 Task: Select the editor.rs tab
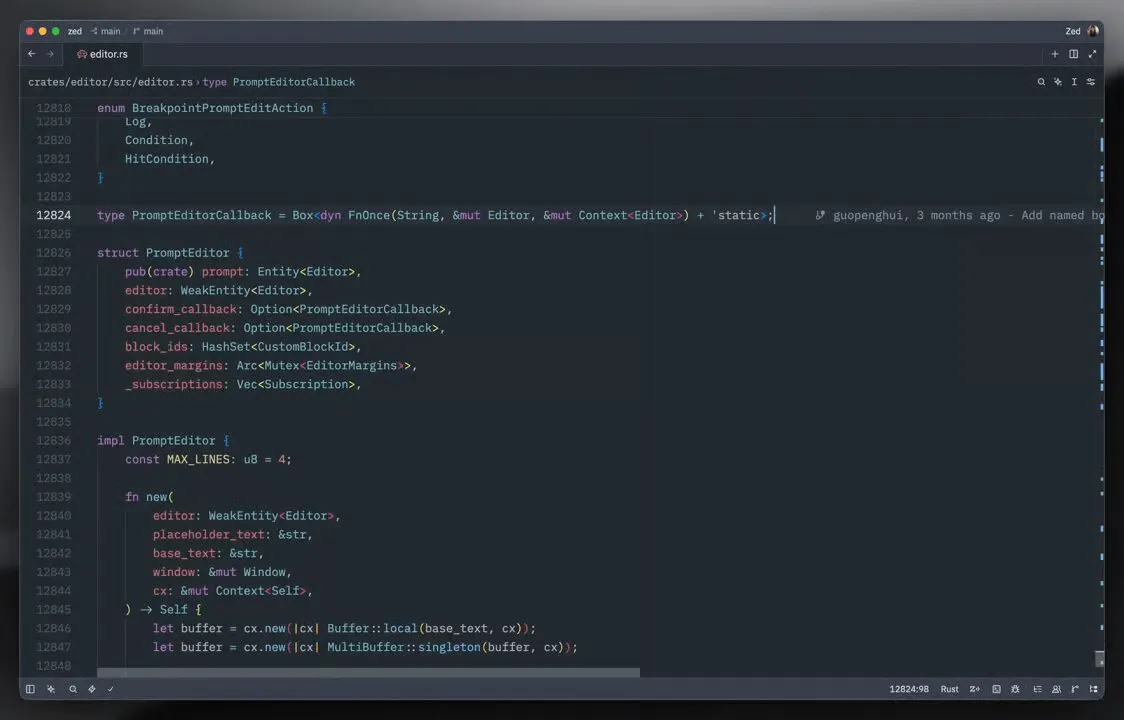point(103,54)
